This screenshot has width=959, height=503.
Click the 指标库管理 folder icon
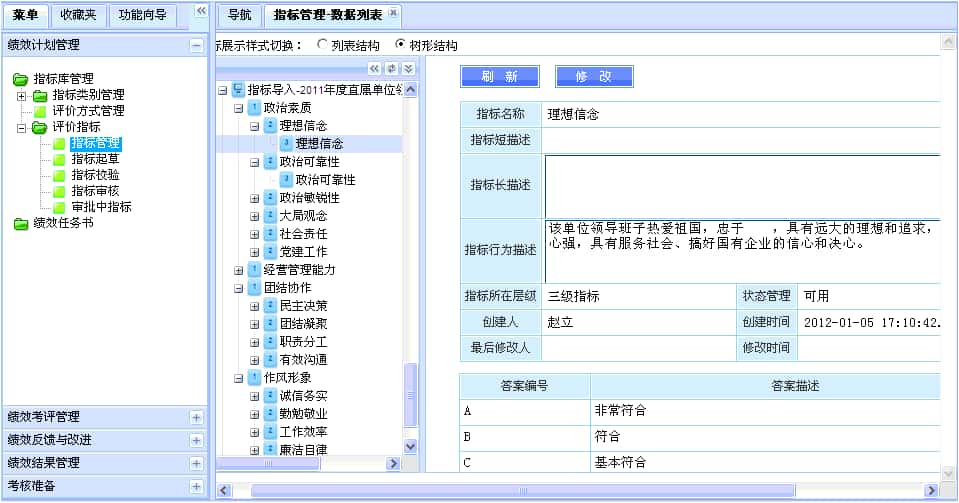21,79
